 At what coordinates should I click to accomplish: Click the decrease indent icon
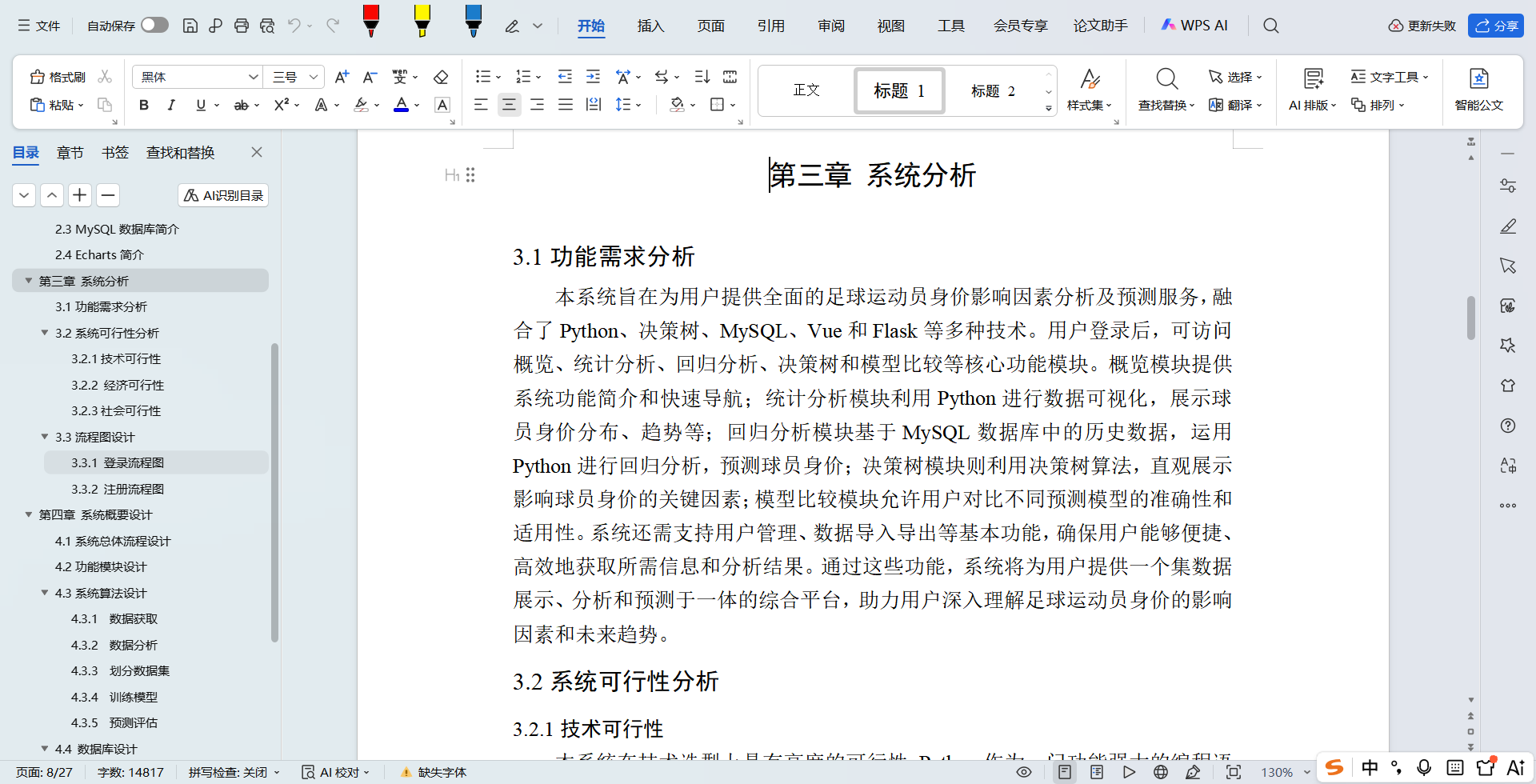[x=565, y=77]
